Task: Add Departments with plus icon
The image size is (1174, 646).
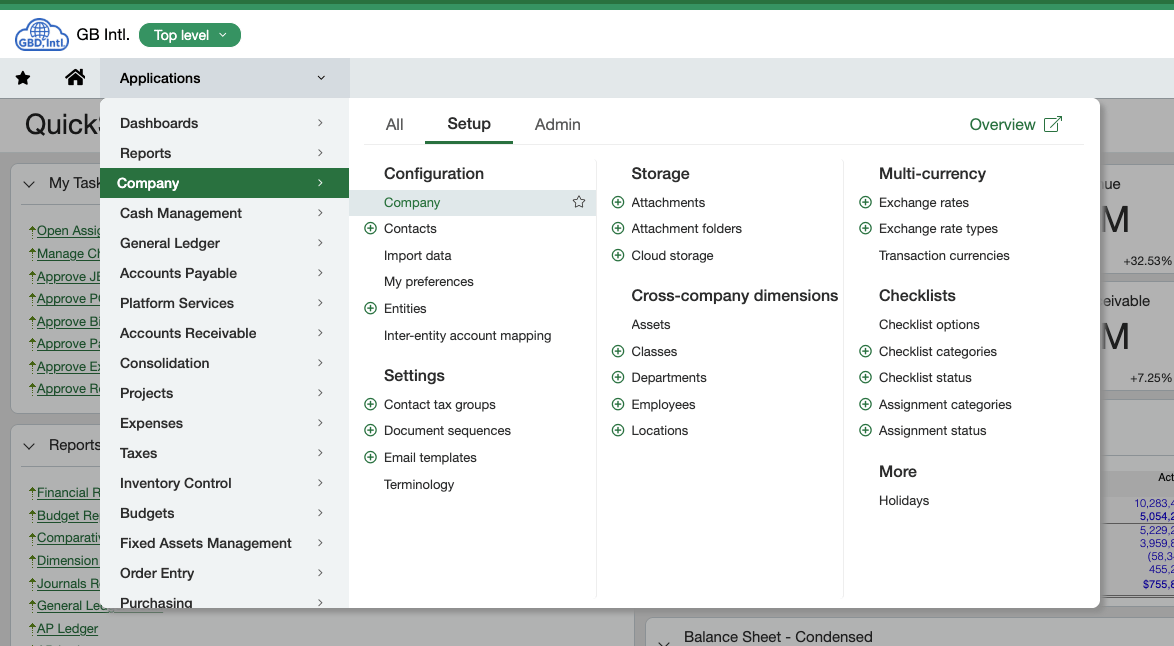Action: tap(618, 377)
